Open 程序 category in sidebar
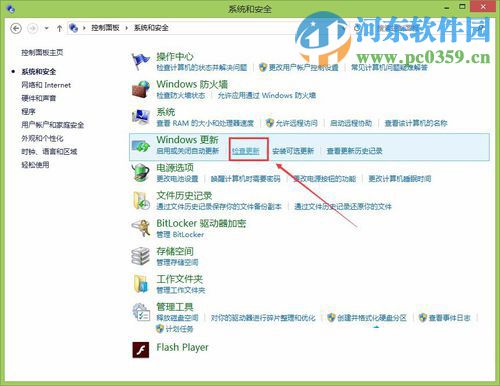This screenshot has height=386, width=500. (28, 112)
